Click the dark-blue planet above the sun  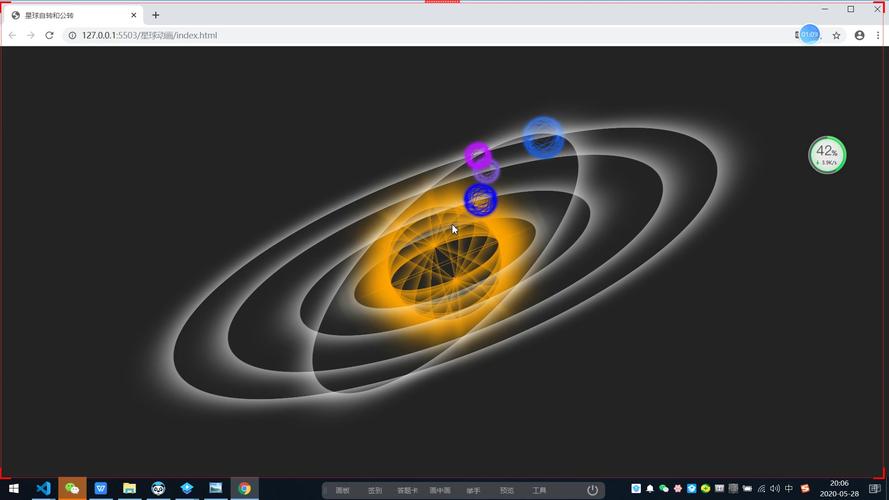pyautogui.click(x=480, y=200)
